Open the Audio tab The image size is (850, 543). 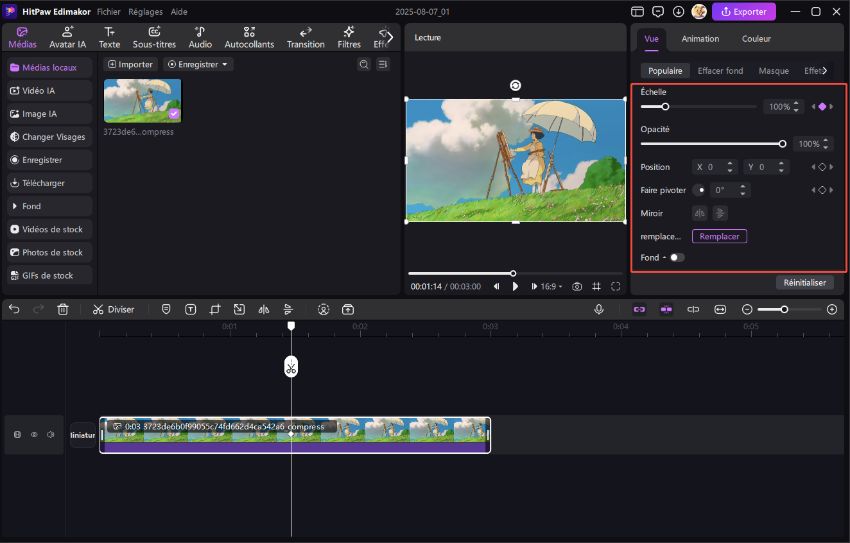[x=200, y=37]
